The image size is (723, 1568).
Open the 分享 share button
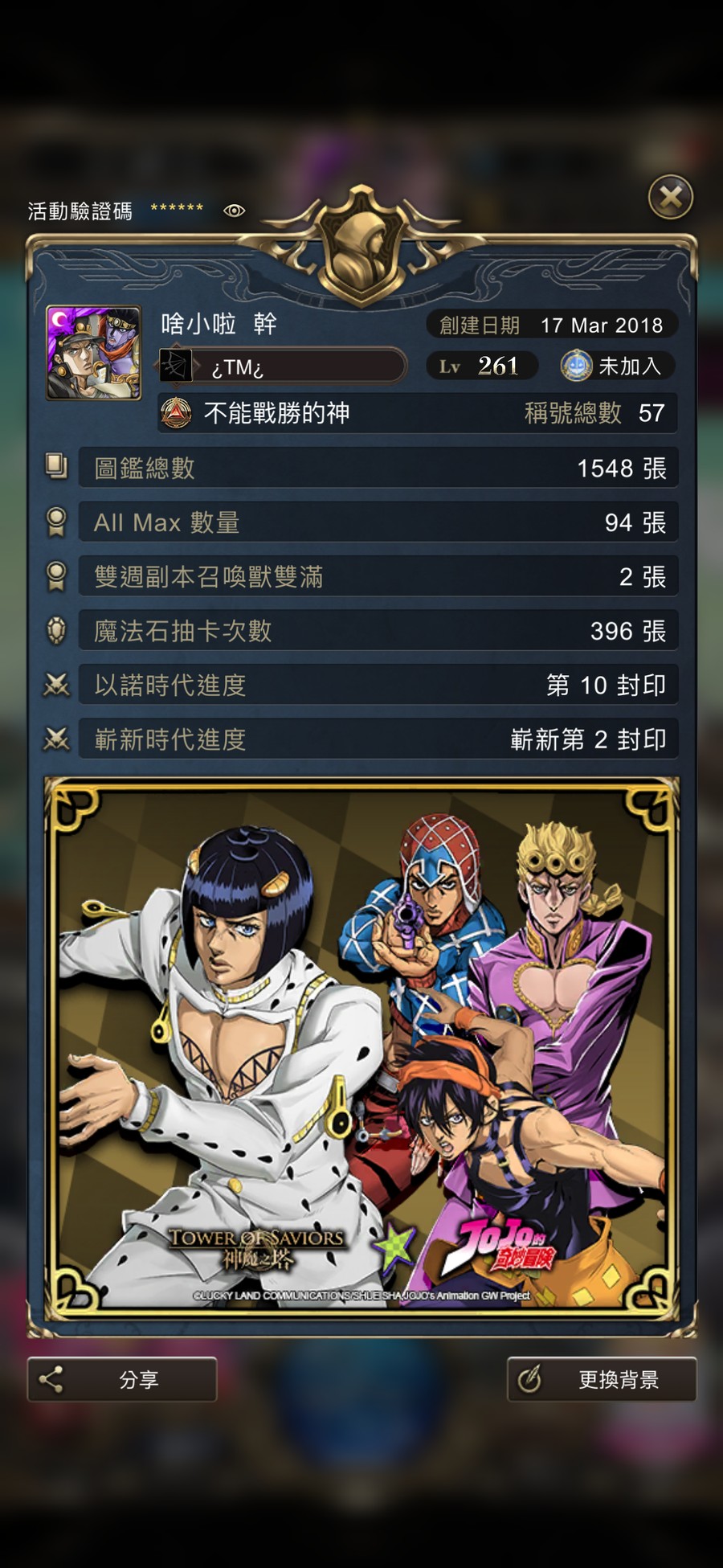(122, 1379)
